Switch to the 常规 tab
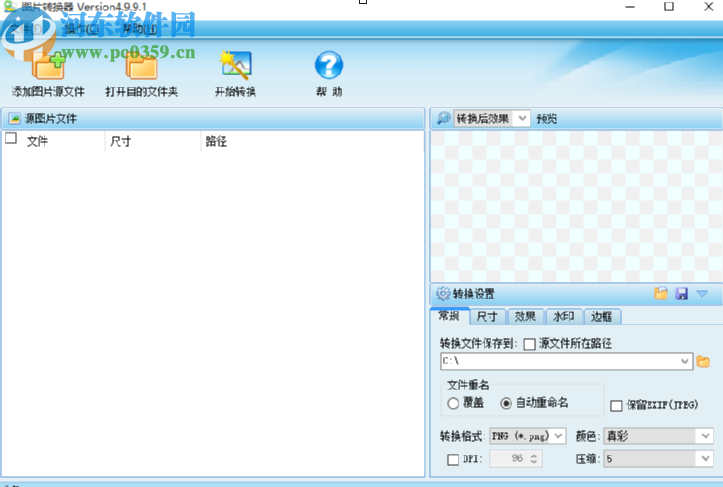Viewport: 723px width, 487px height. 449,316
